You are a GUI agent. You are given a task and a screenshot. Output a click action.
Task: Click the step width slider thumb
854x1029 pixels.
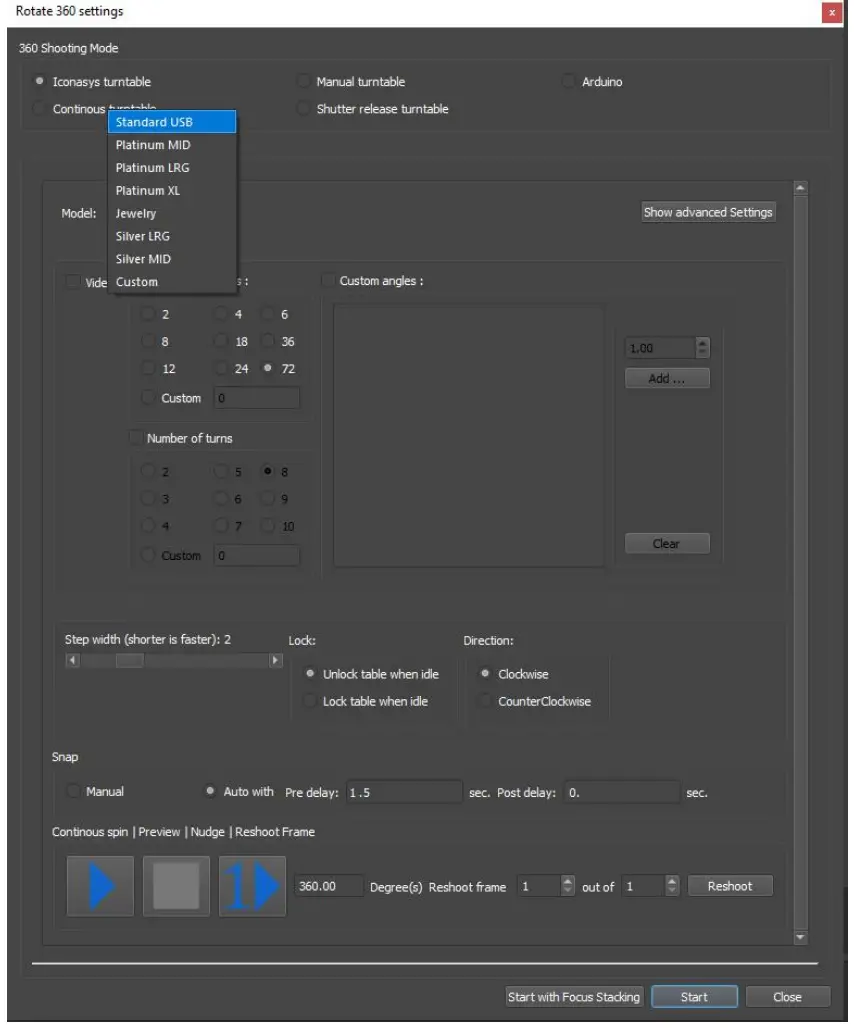coord(129,660)
